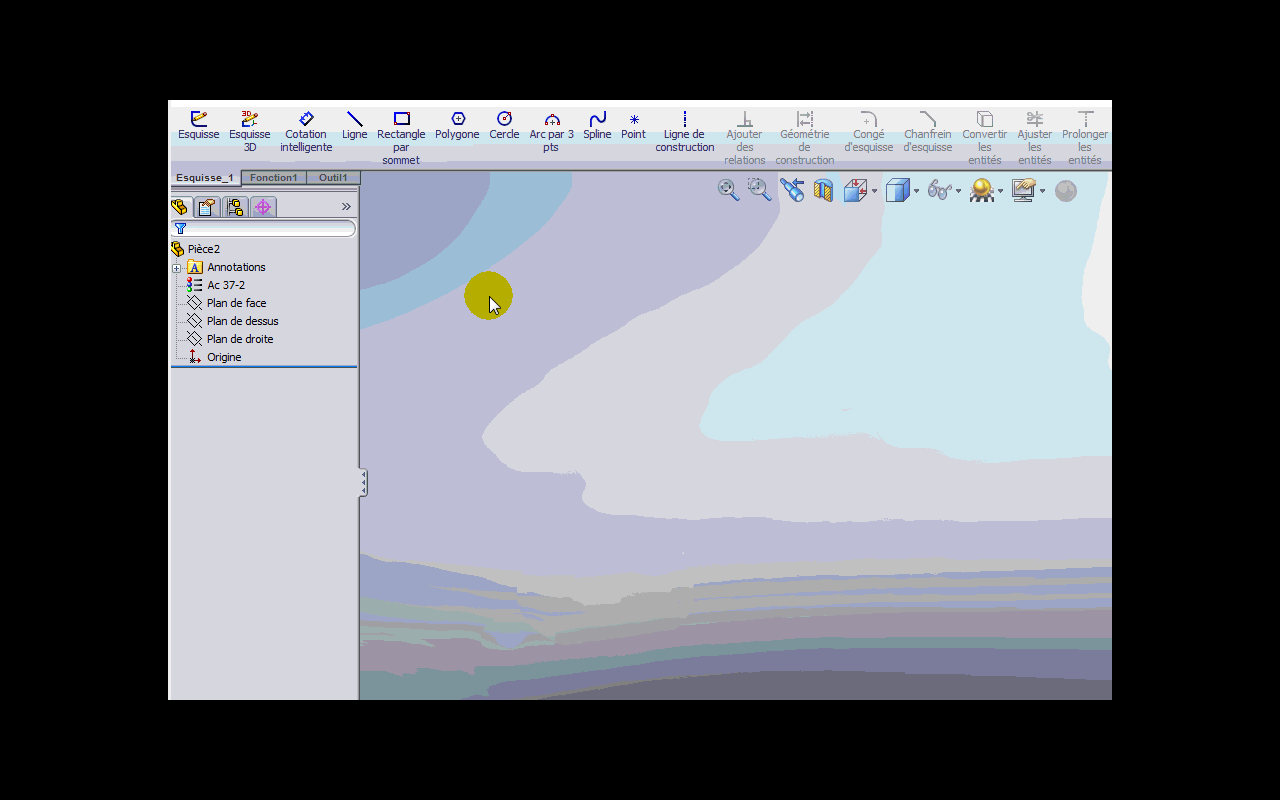Activate Cotation intelligente dimension tool
1280x800 pixels.
click(x=306, y=132)
